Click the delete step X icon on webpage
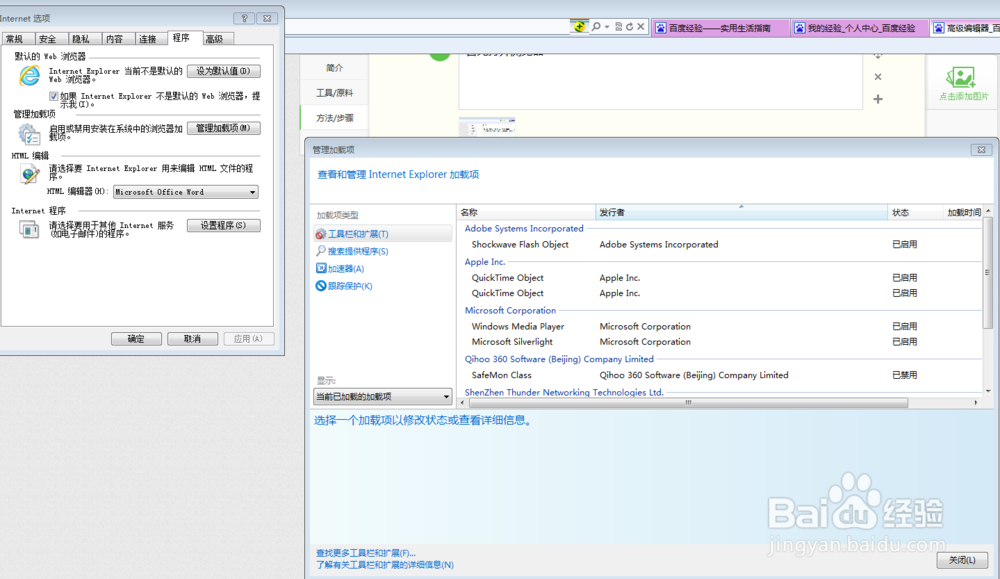Viewport: 1000px width, 579px height. point(878,77)
